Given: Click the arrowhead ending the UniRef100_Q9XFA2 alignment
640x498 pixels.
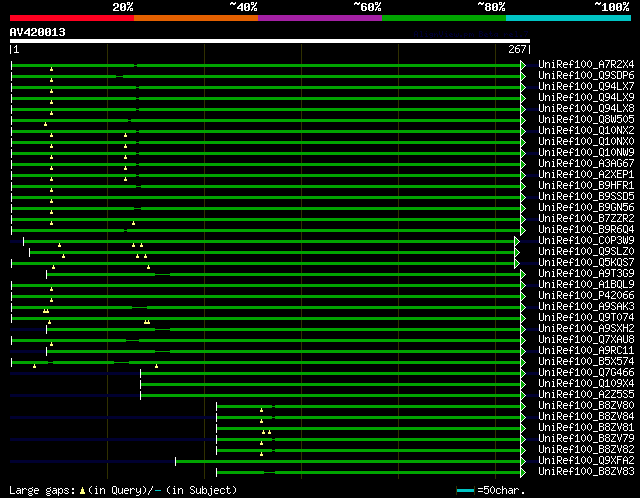Looking at the screenshot, I should [522, 461].
